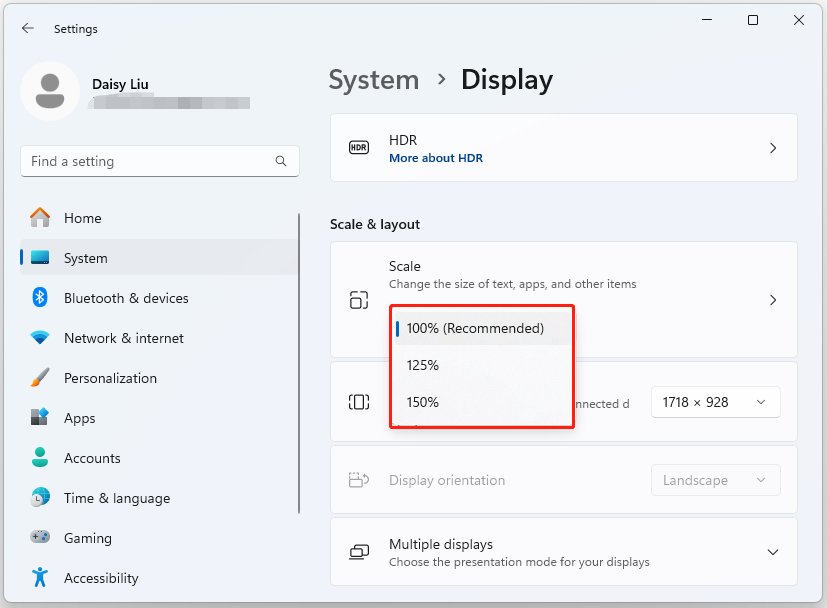Click the Personalization brush icon
827x608 pixels.
pos(38,378)
